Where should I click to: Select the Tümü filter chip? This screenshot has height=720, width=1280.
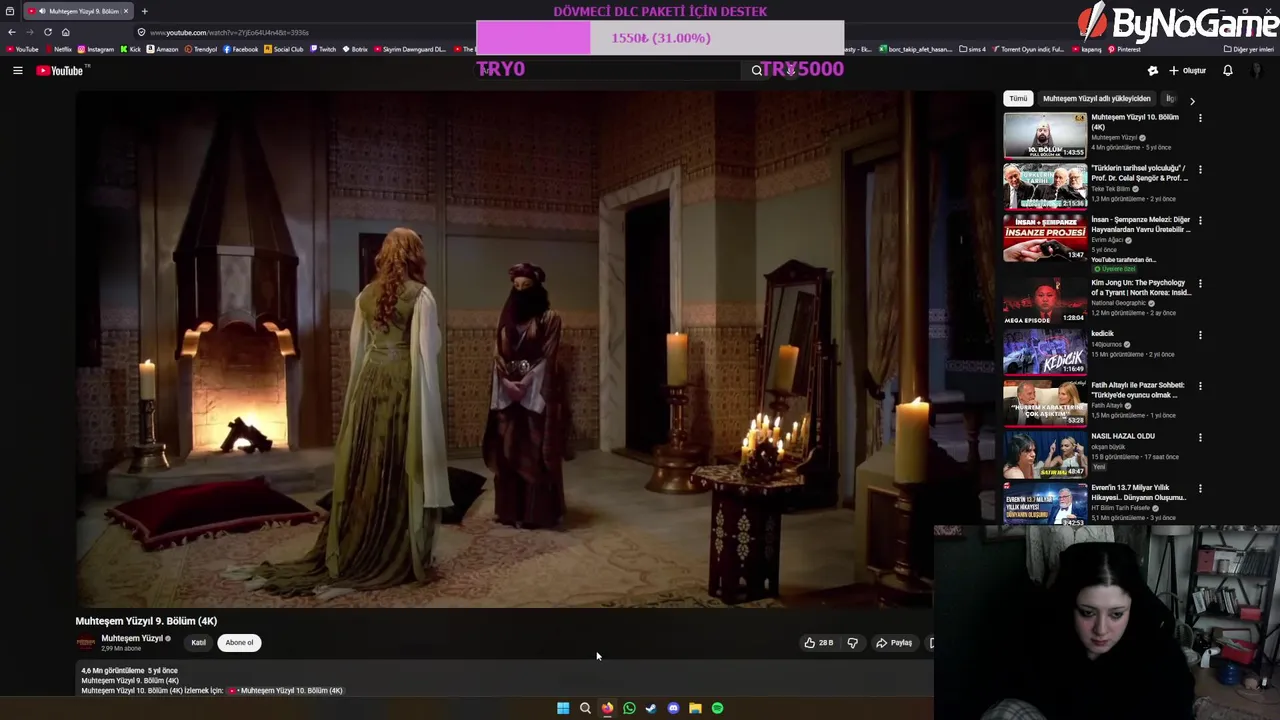[1018, 98]
